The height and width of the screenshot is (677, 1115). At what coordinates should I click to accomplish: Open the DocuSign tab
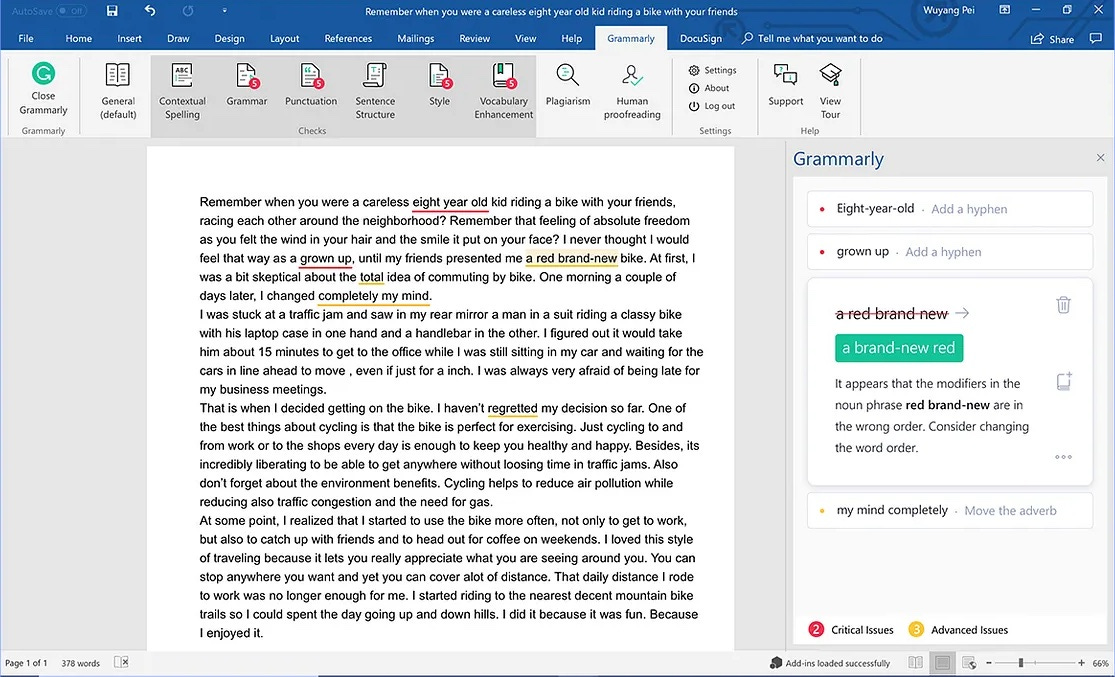(700, 38)
